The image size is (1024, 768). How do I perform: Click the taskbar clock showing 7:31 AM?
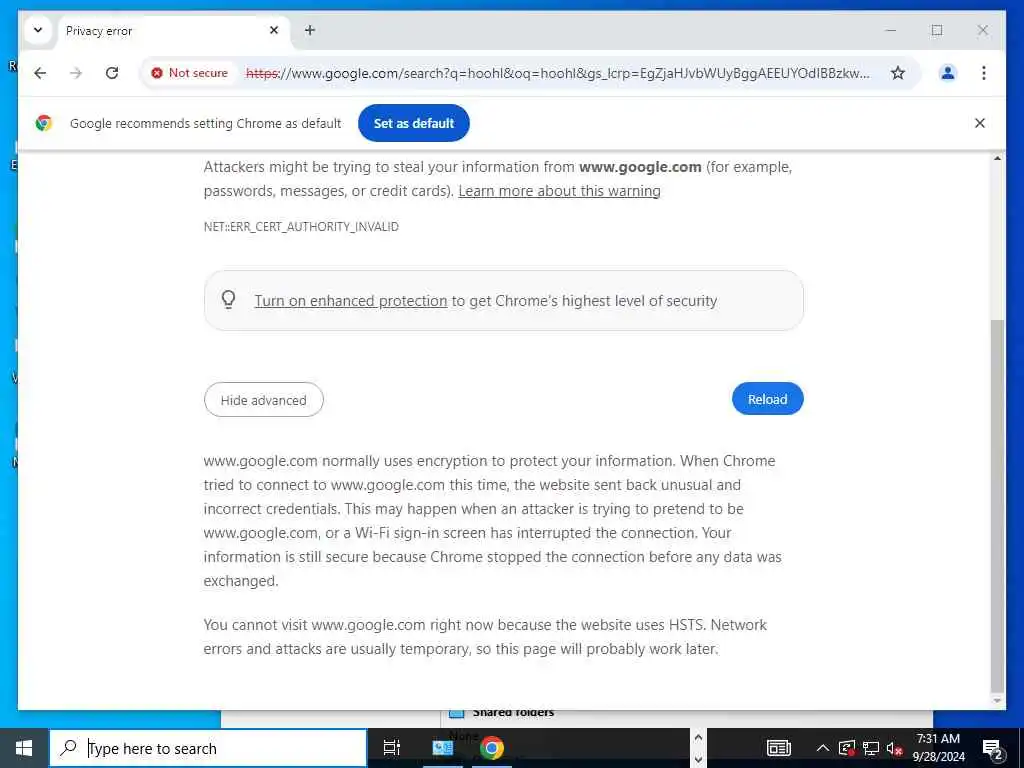(x=938, y=748)
